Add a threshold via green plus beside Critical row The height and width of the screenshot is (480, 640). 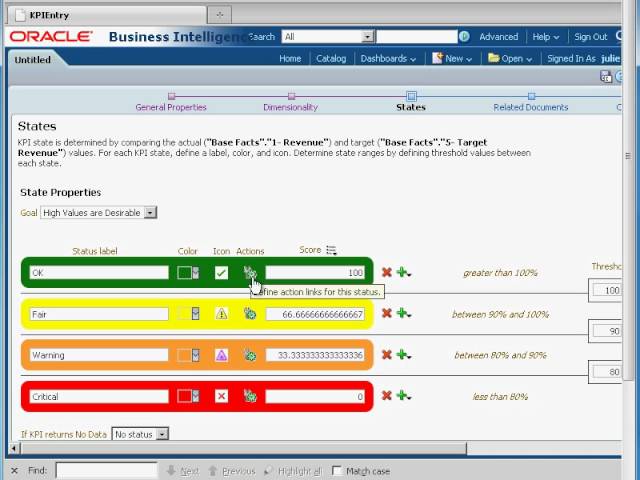403,396
